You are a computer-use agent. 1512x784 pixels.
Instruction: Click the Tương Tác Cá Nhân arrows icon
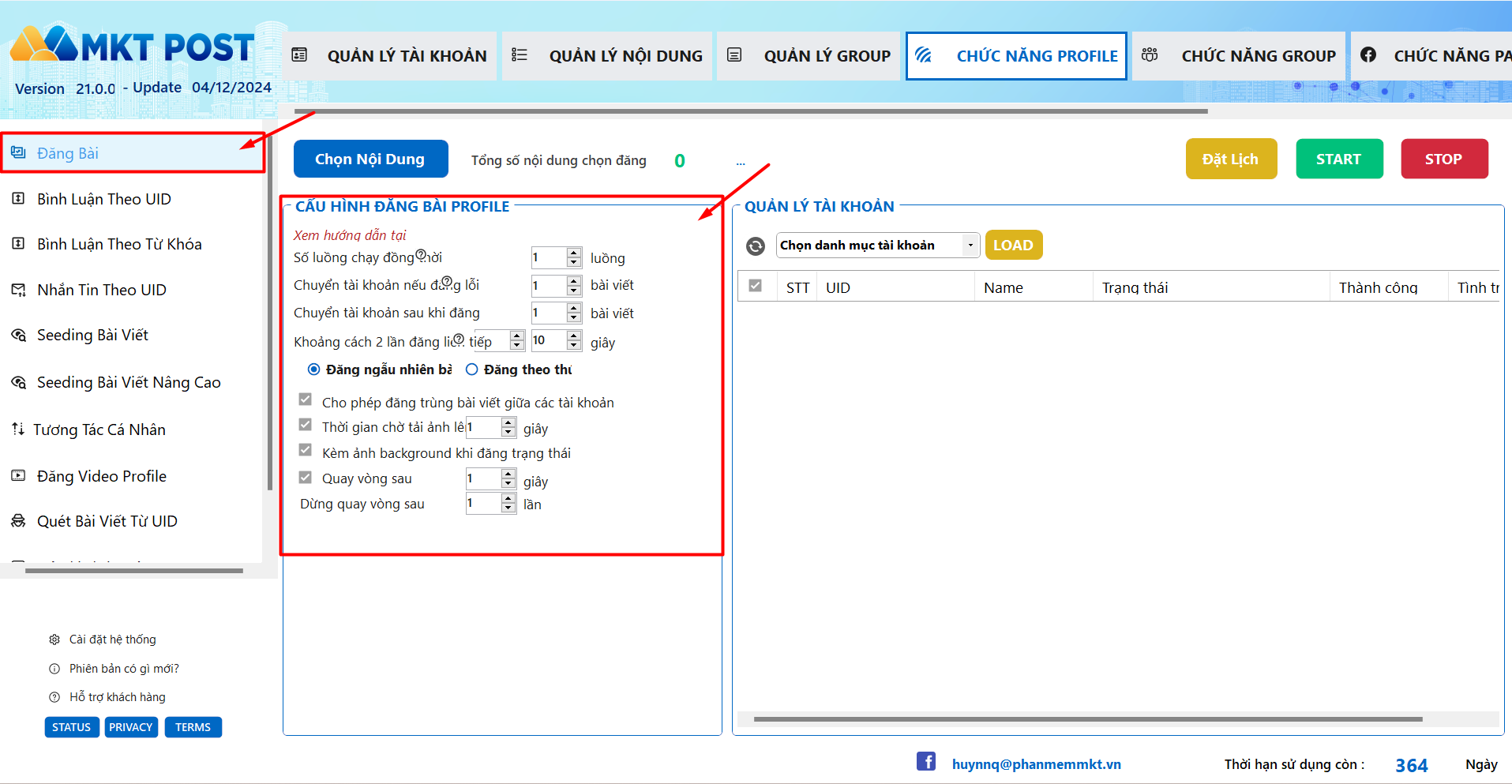[x=17, y=429]
